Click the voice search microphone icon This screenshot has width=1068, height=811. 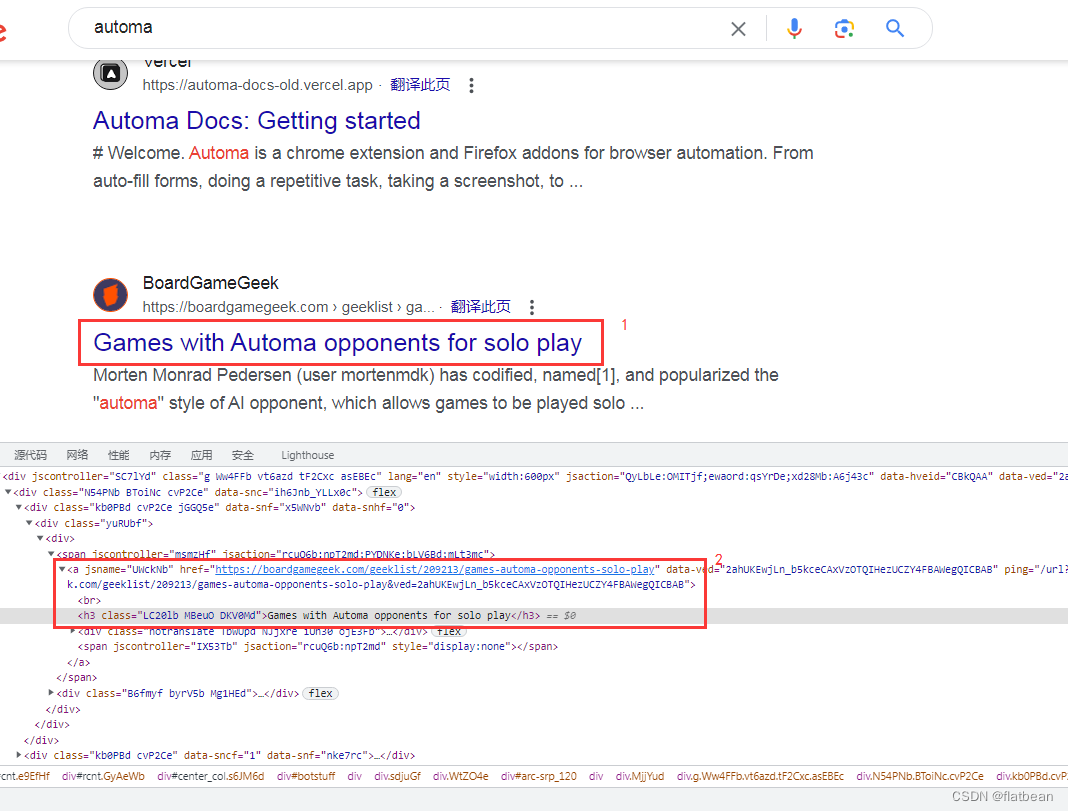[x=794, y=28]
